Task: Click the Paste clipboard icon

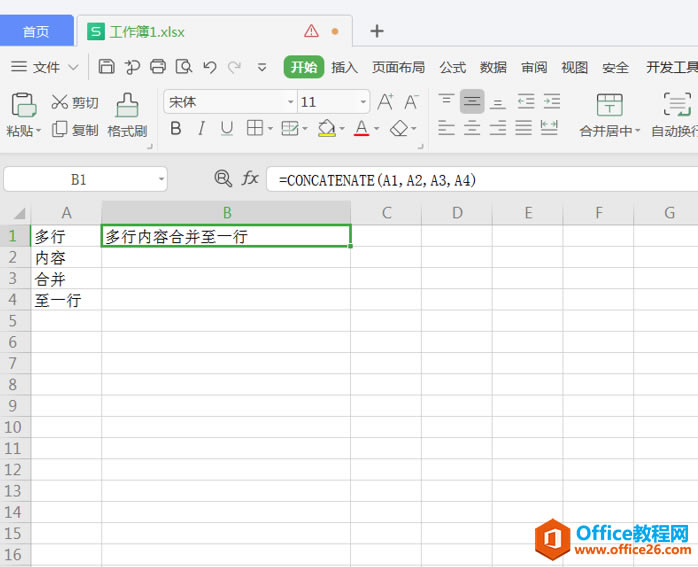Action: [24, 105]
